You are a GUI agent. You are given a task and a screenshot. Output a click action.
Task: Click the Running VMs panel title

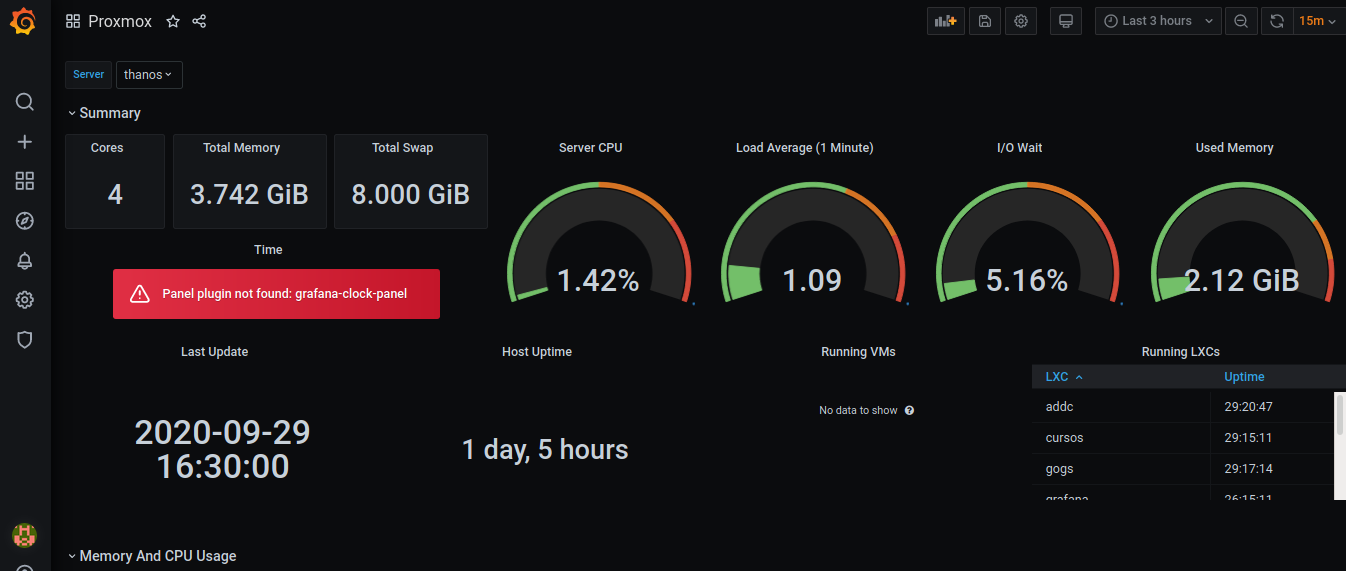(x=858, y=352)
